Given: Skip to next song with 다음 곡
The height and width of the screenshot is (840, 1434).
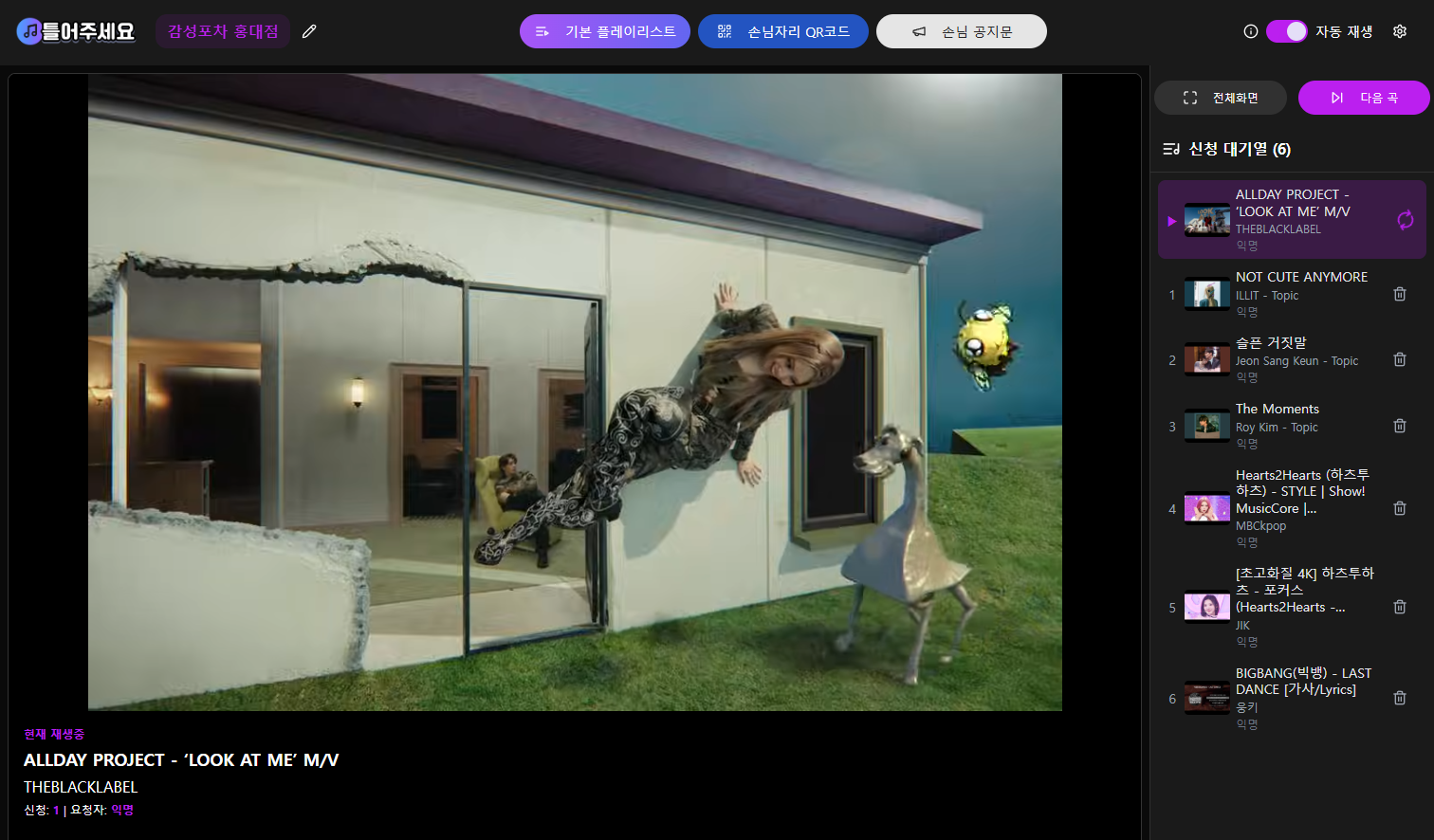Looking at the screenshot, I should [x=1364, y=98].
